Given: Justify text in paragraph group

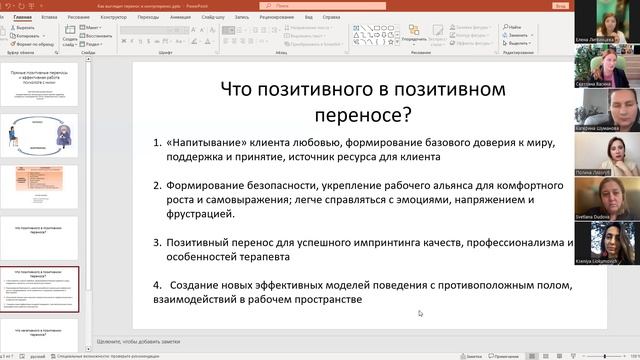Looking at the screenshot, I should click(x=250, y=41).
